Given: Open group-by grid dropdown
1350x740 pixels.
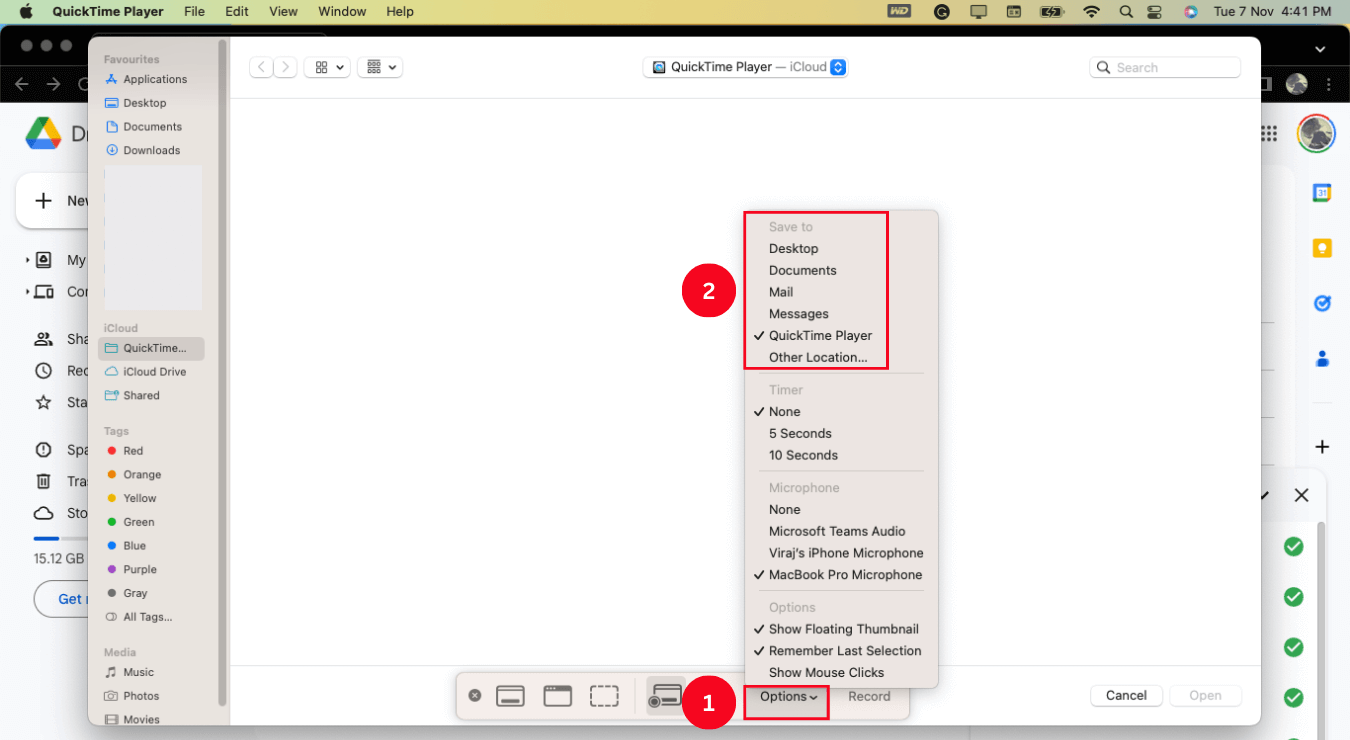Looking at the screenshot, I should 381,67.
